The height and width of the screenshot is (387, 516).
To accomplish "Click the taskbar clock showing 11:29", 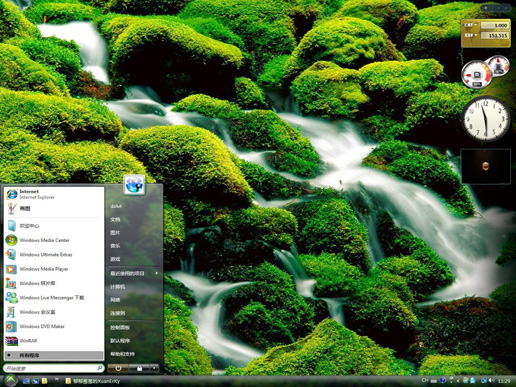I will [x=504, y=381].
